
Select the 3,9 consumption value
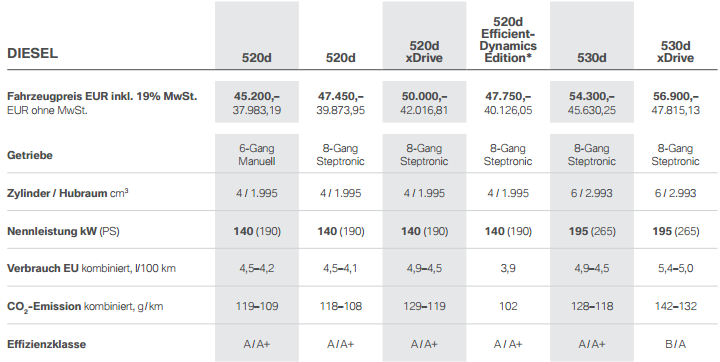[x=508, y=269]
